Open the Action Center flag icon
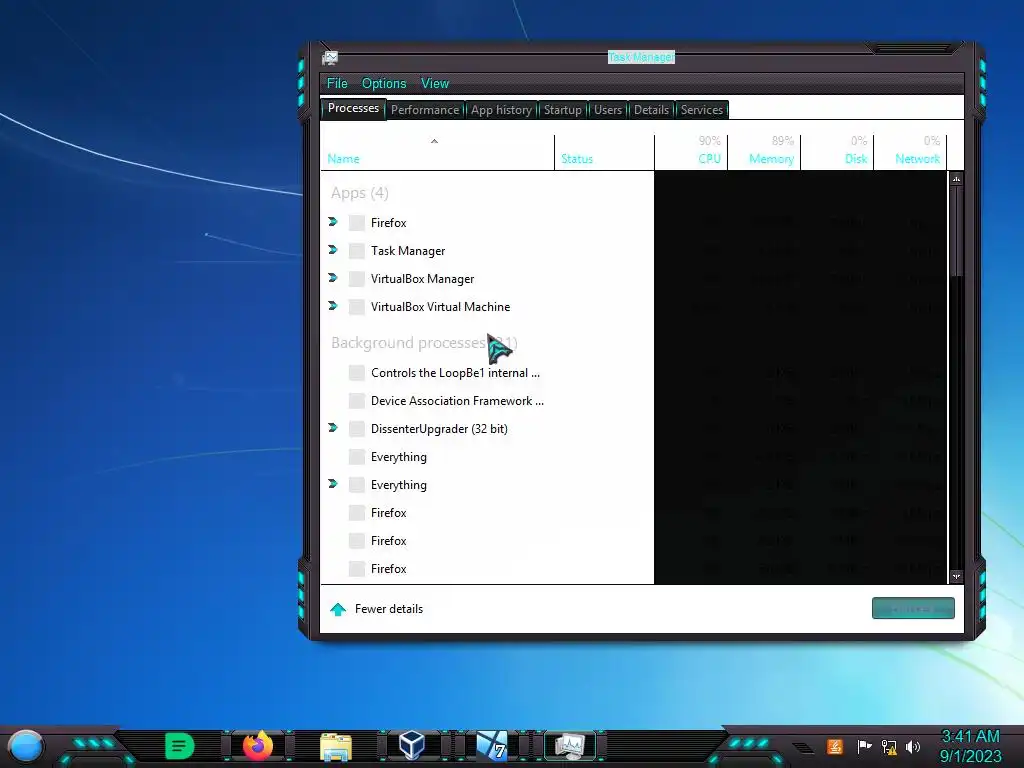This screenshot has height=768, width=1024. point(864,746)
